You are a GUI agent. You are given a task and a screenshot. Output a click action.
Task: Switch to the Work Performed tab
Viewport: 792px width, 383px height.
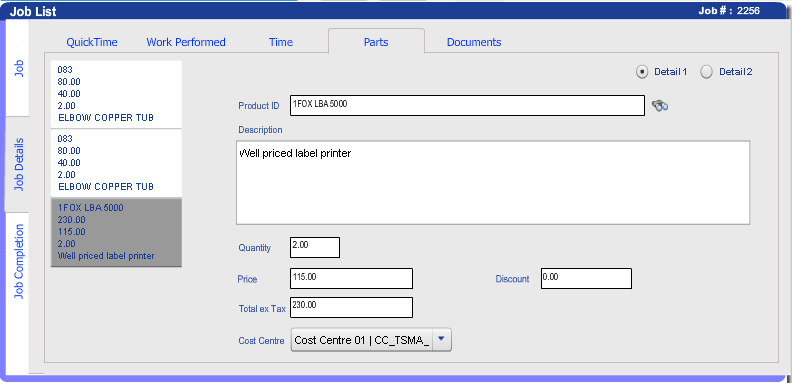pyautogui.click(x=186, y=42)
